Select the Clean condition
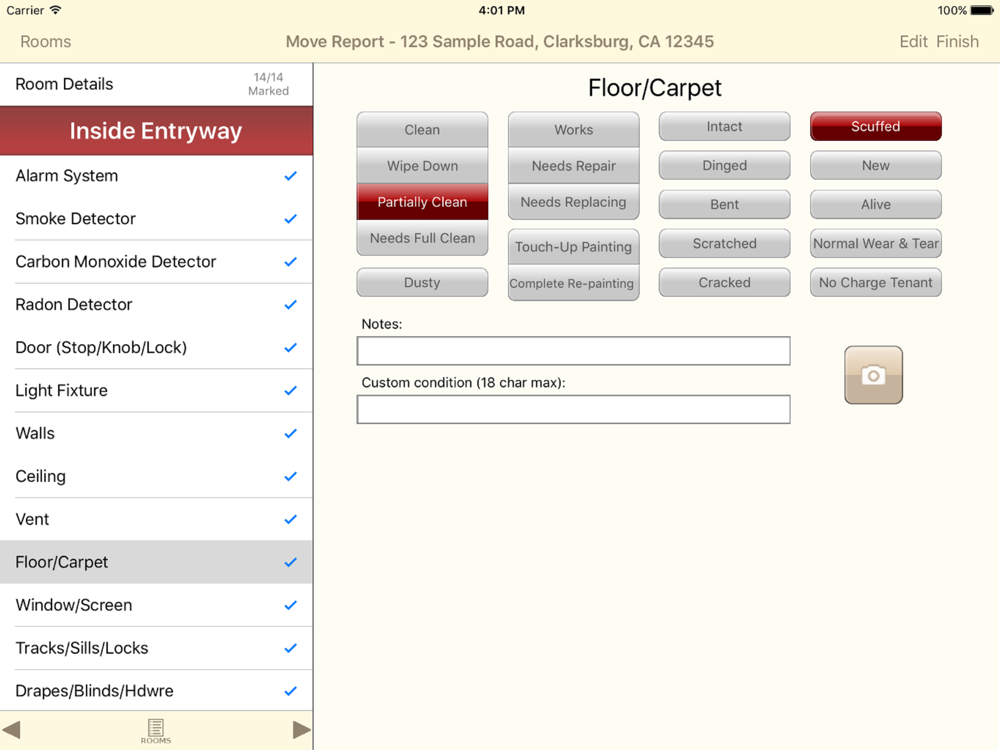Viewport: 1000px width, 750px height. coord(422,129)
